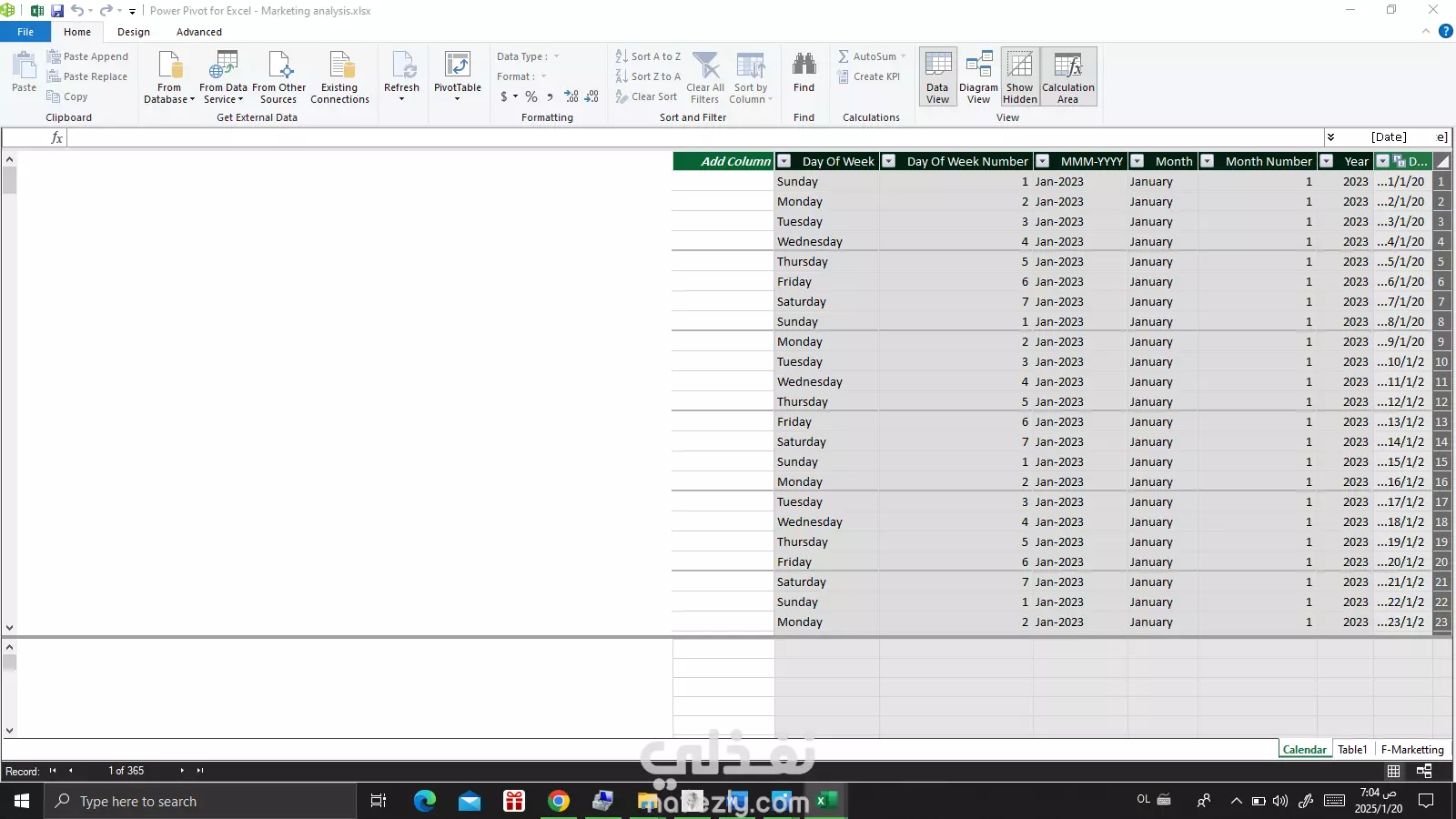Toggle Show Hidden columns
This screenshot has width=1456, height=819.
[1020, 77]
